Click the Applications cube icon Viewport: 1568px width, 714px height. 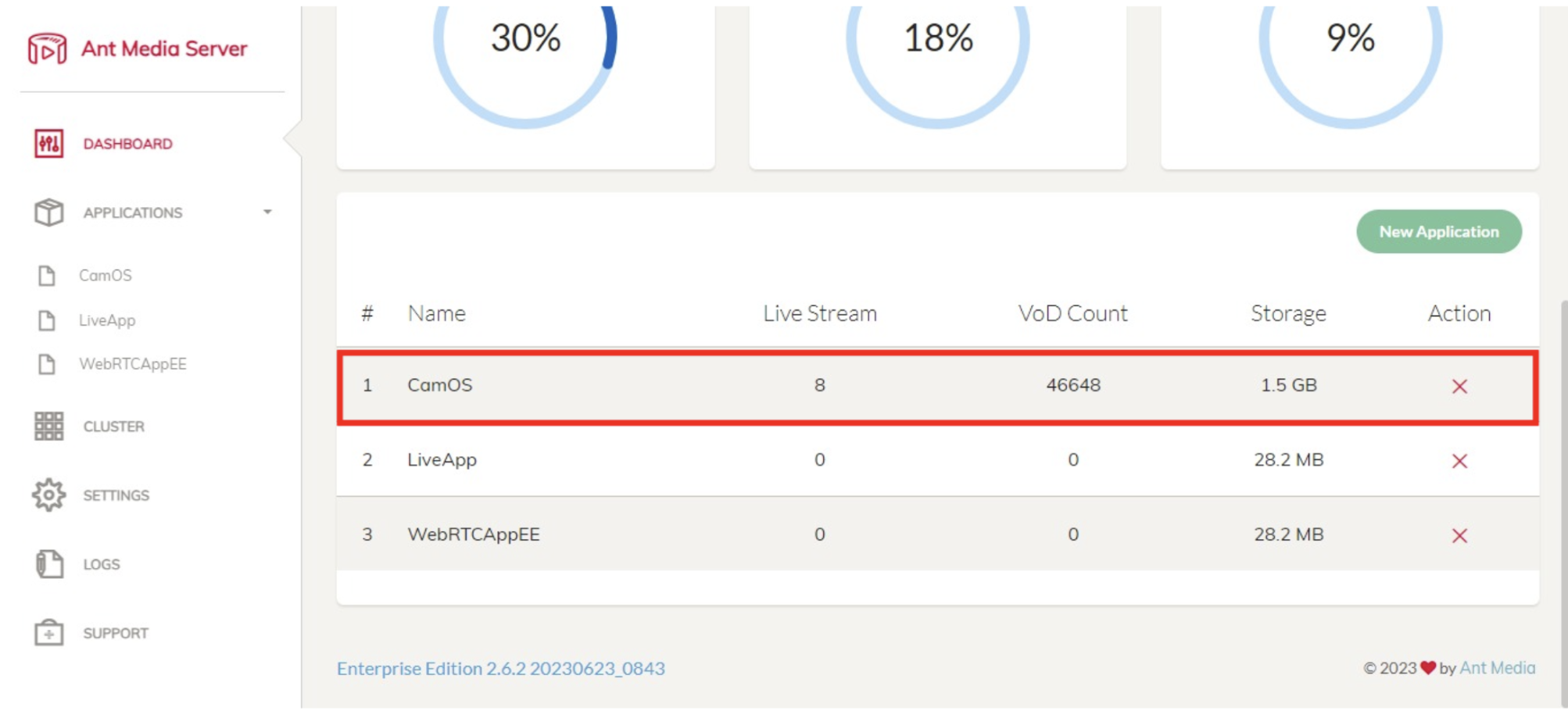coord(48,212)
